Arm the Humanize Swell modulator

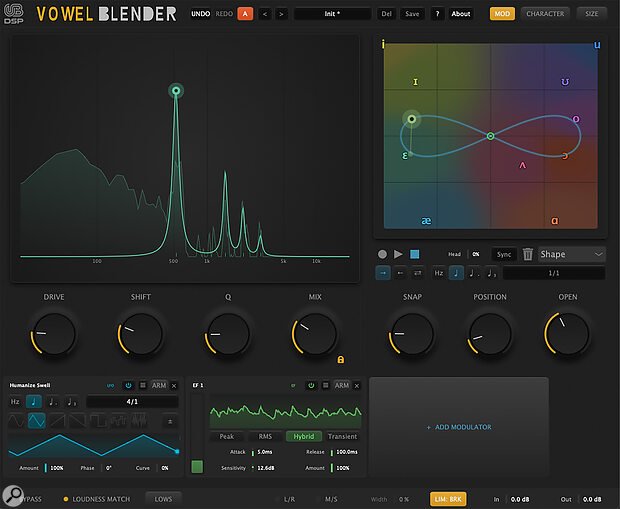point(159,385)
